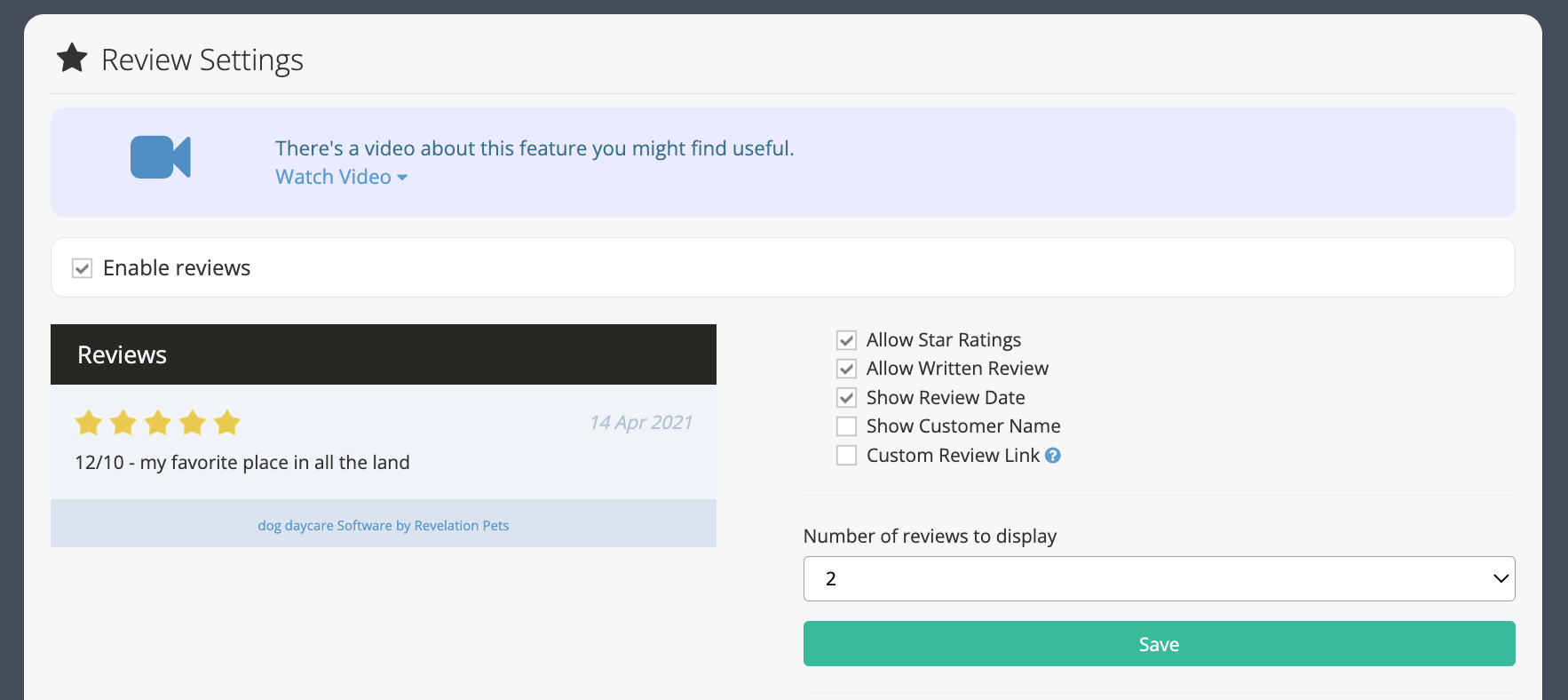Check the Custom Review Link box
Screen dimensions: 1568x700
coord(847,456)
